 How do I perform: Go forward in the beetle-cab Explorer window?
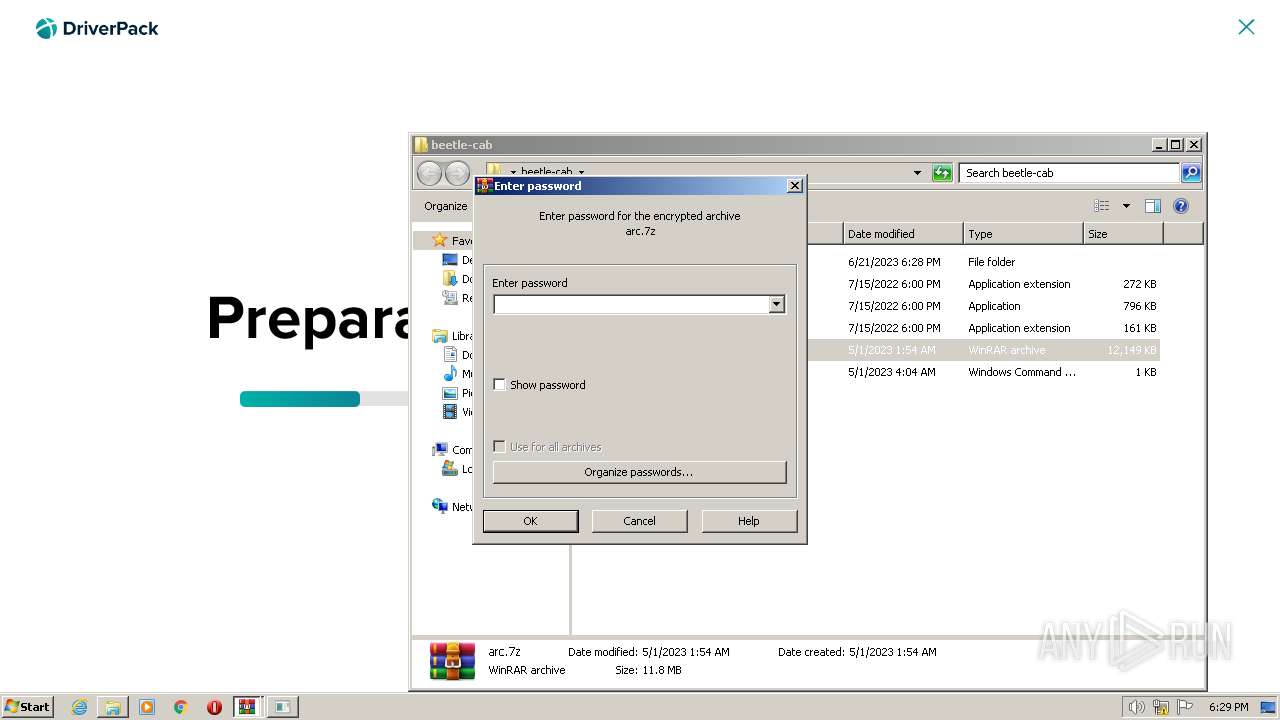[457, 173]
